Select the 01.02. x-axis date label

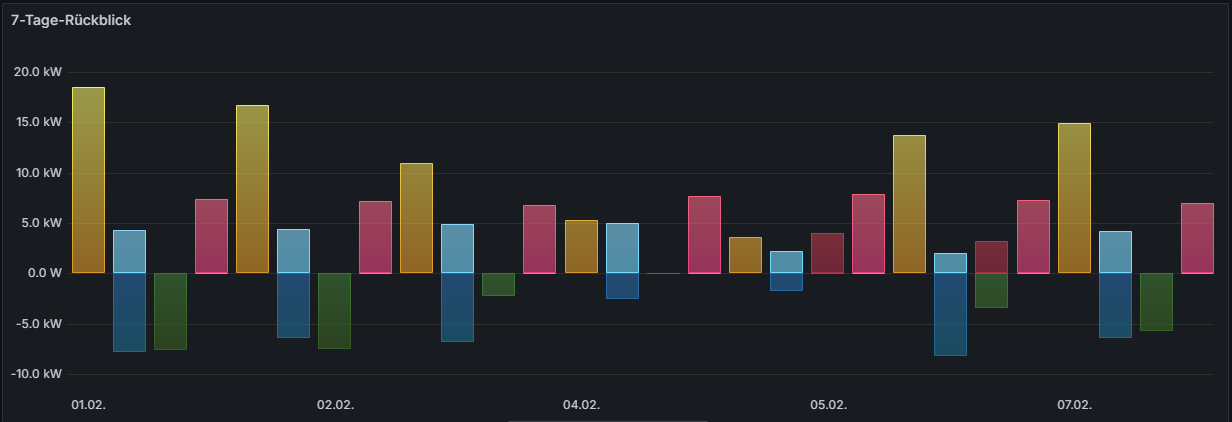pyautogui.click(x=88, y=405)
